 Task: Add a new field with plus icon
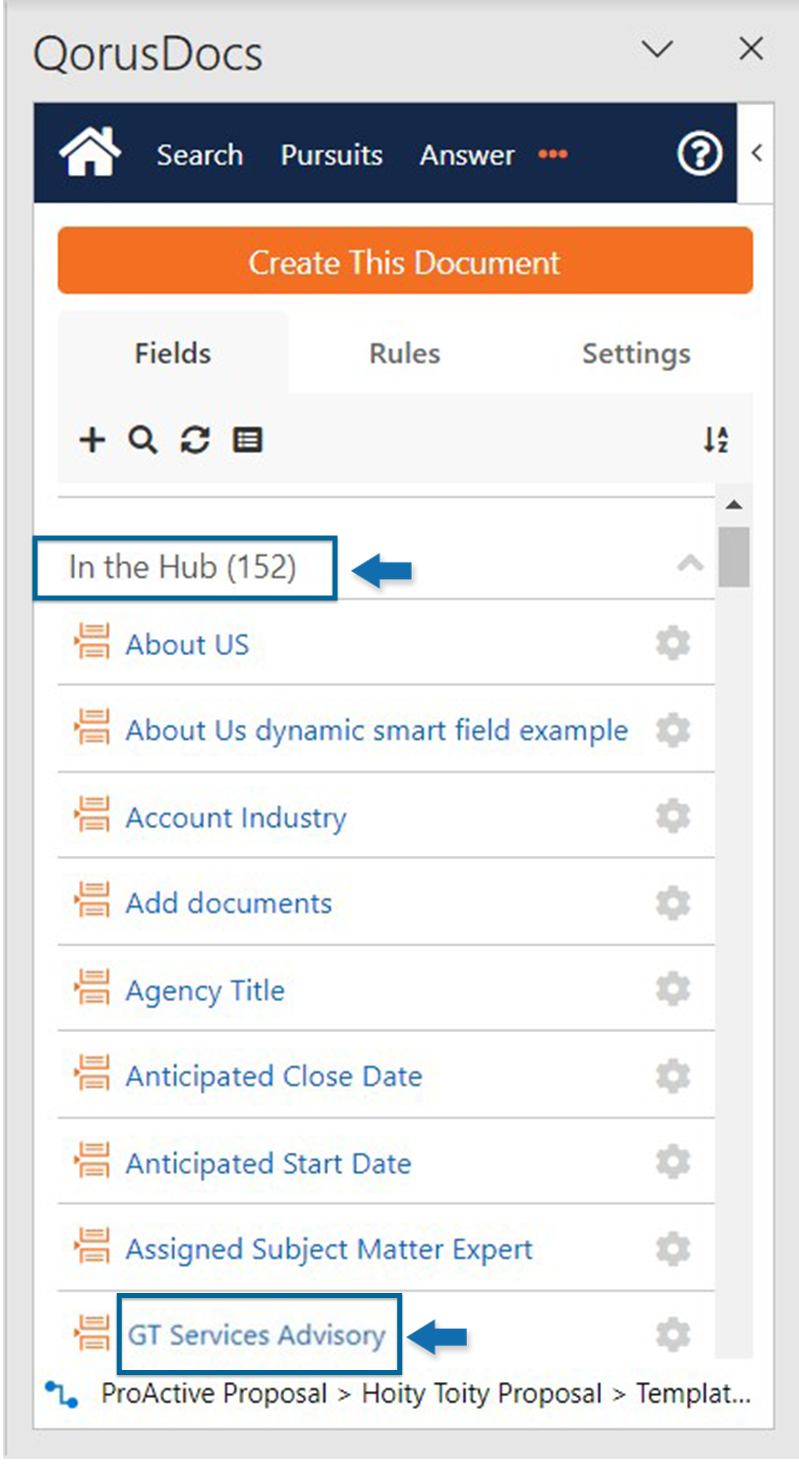tap(92, 440)
